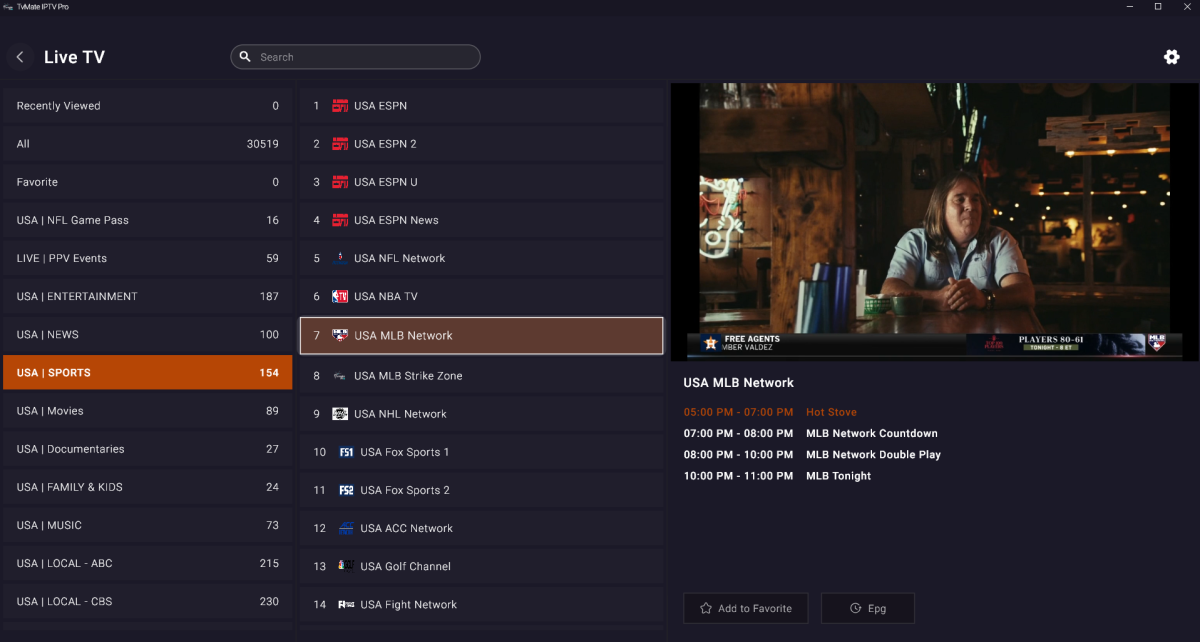1200x642 pixels.
Task: Click the NHL Network channel logo
Action: (340, 414)
